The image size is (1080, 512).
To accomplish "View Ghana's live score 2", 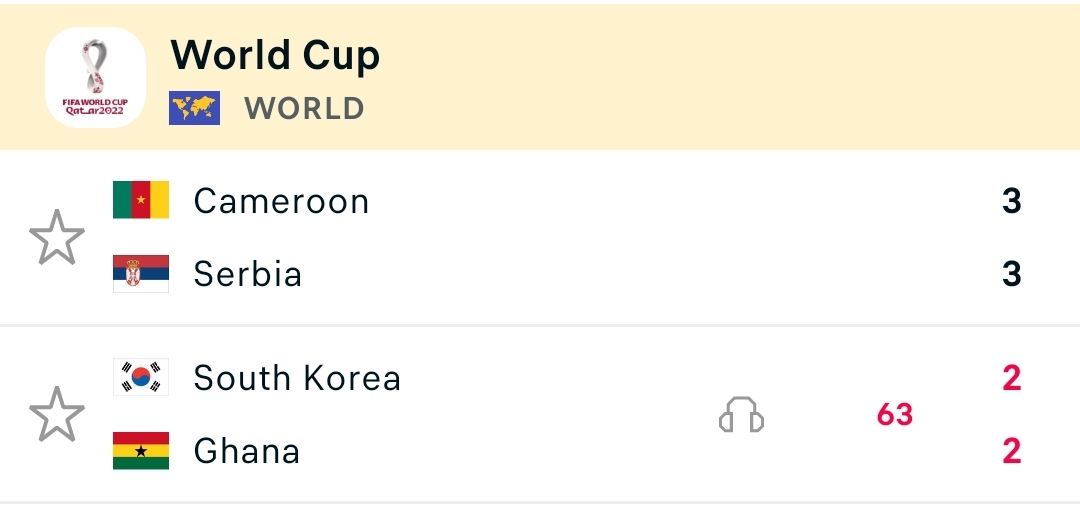I will click(1011, 451).
